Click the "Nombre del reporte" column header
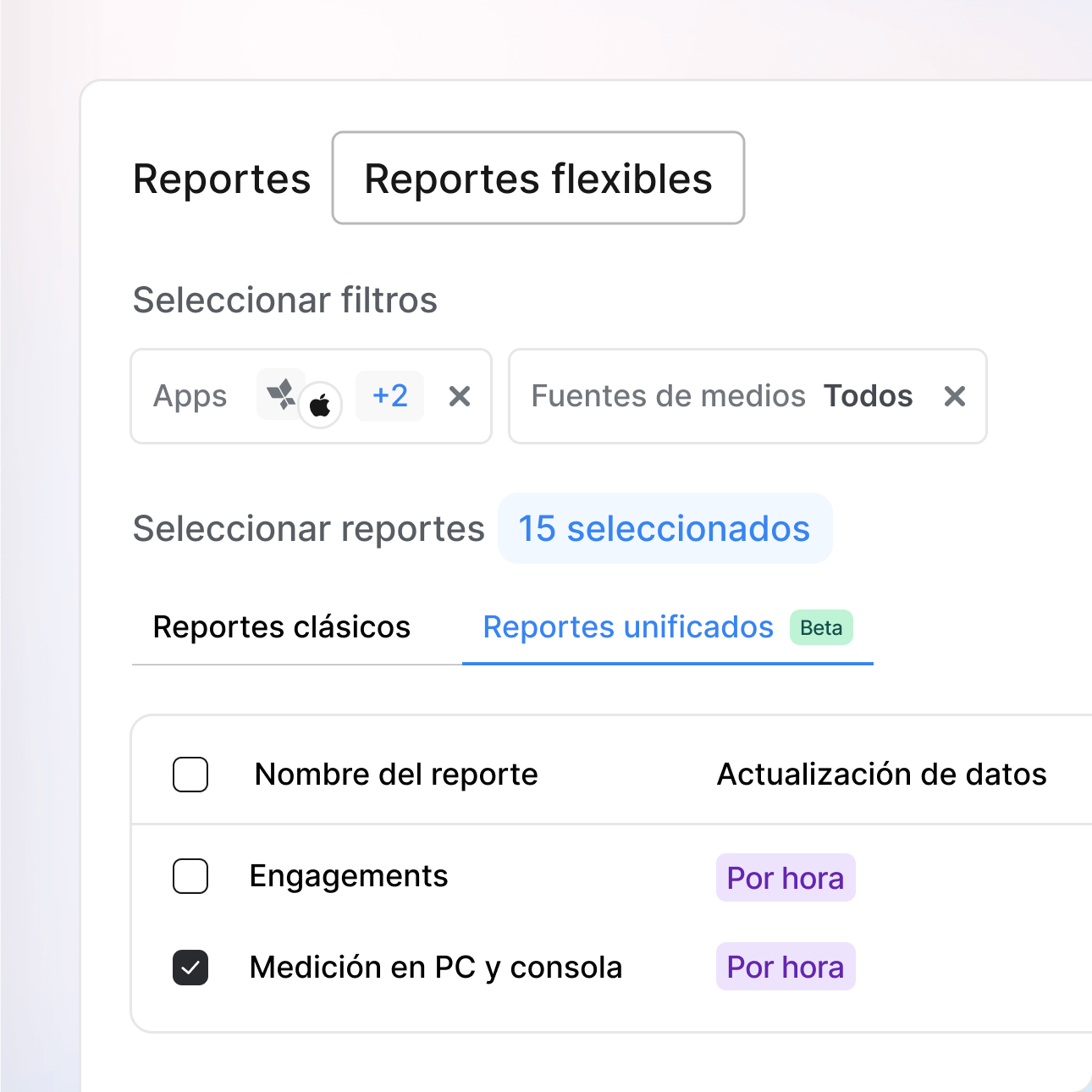Viewport: 1092px width, 1092px height. 395,774
